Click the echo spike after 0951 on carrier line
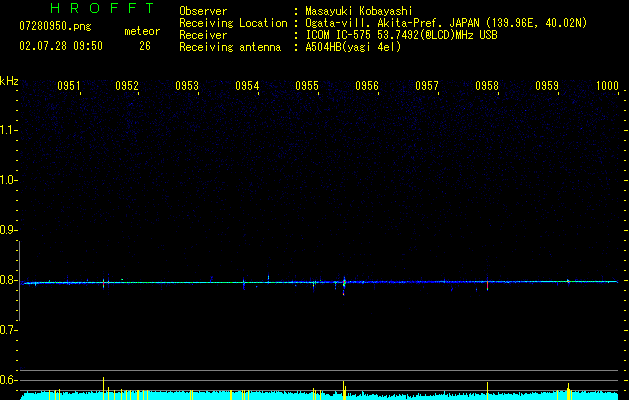629x400 pixels. (103, 282)
